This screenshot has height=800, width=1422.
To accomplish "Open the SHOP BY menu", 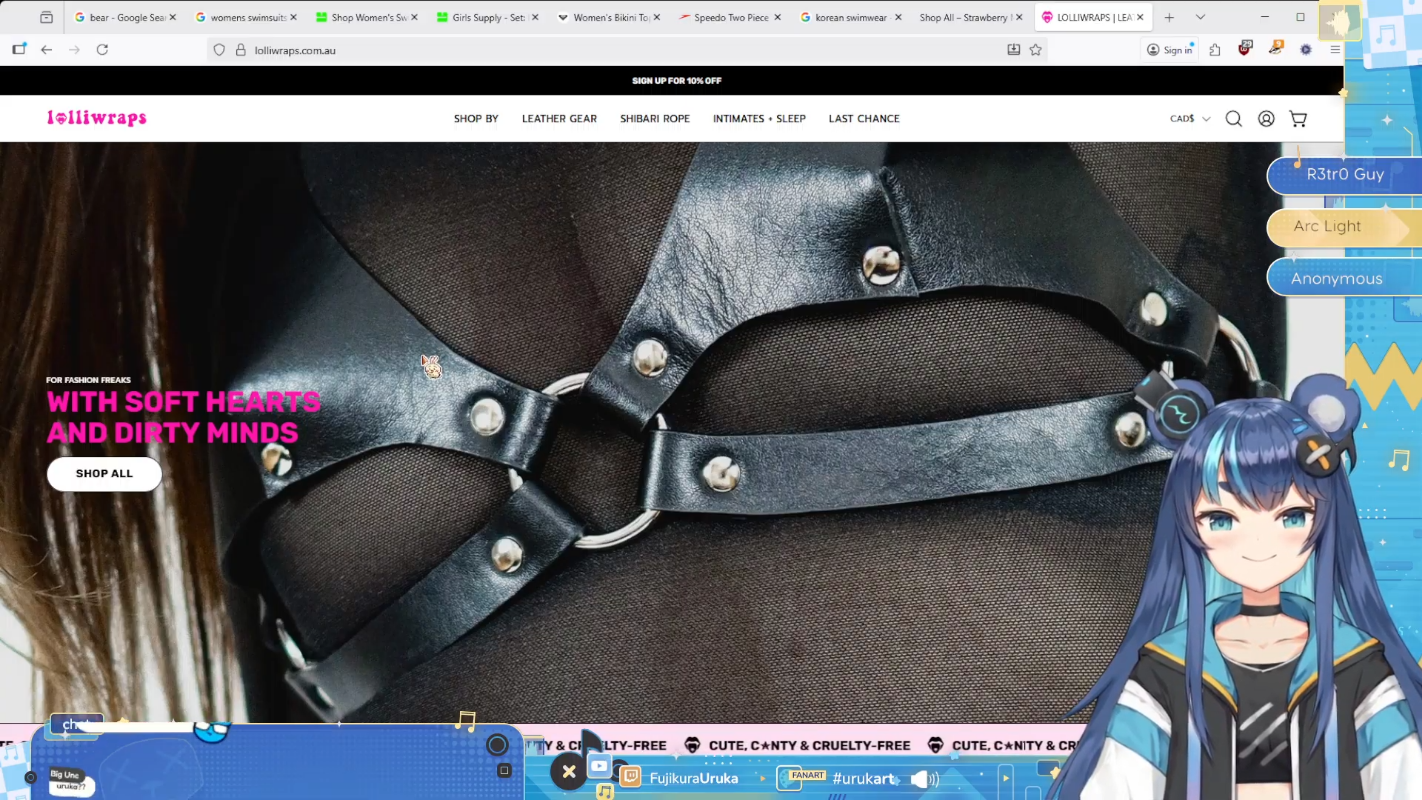I will tap(476, 119).
